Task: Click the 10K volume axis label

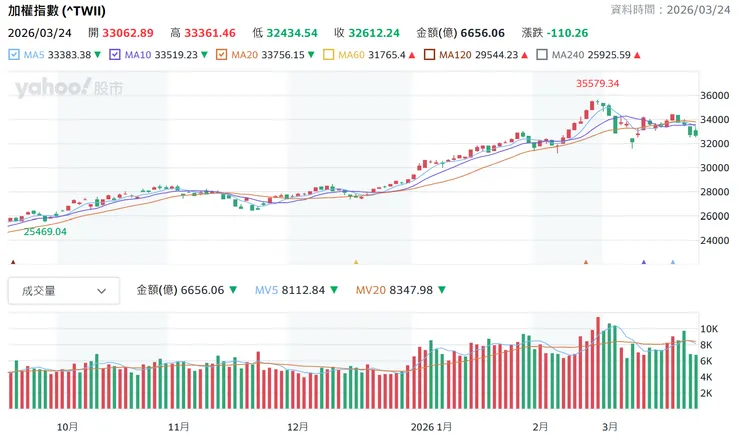Action: (x=709, y=329)
